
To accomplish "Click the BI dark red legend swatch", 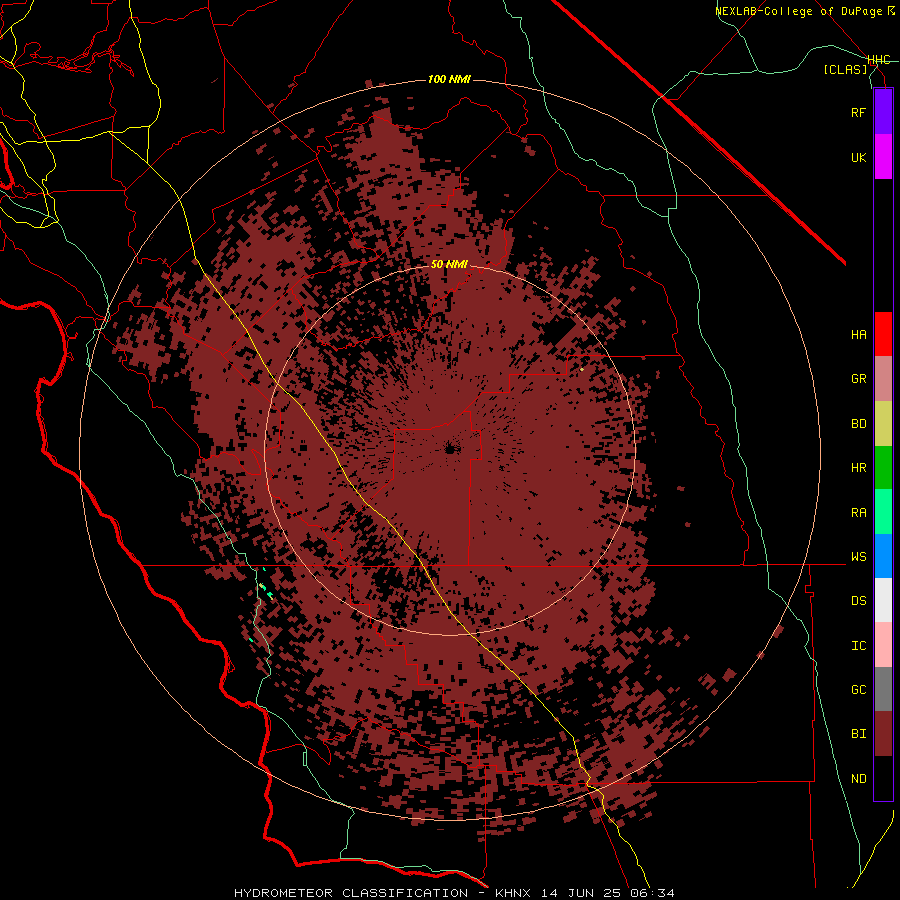I will (x=883, y=734).
